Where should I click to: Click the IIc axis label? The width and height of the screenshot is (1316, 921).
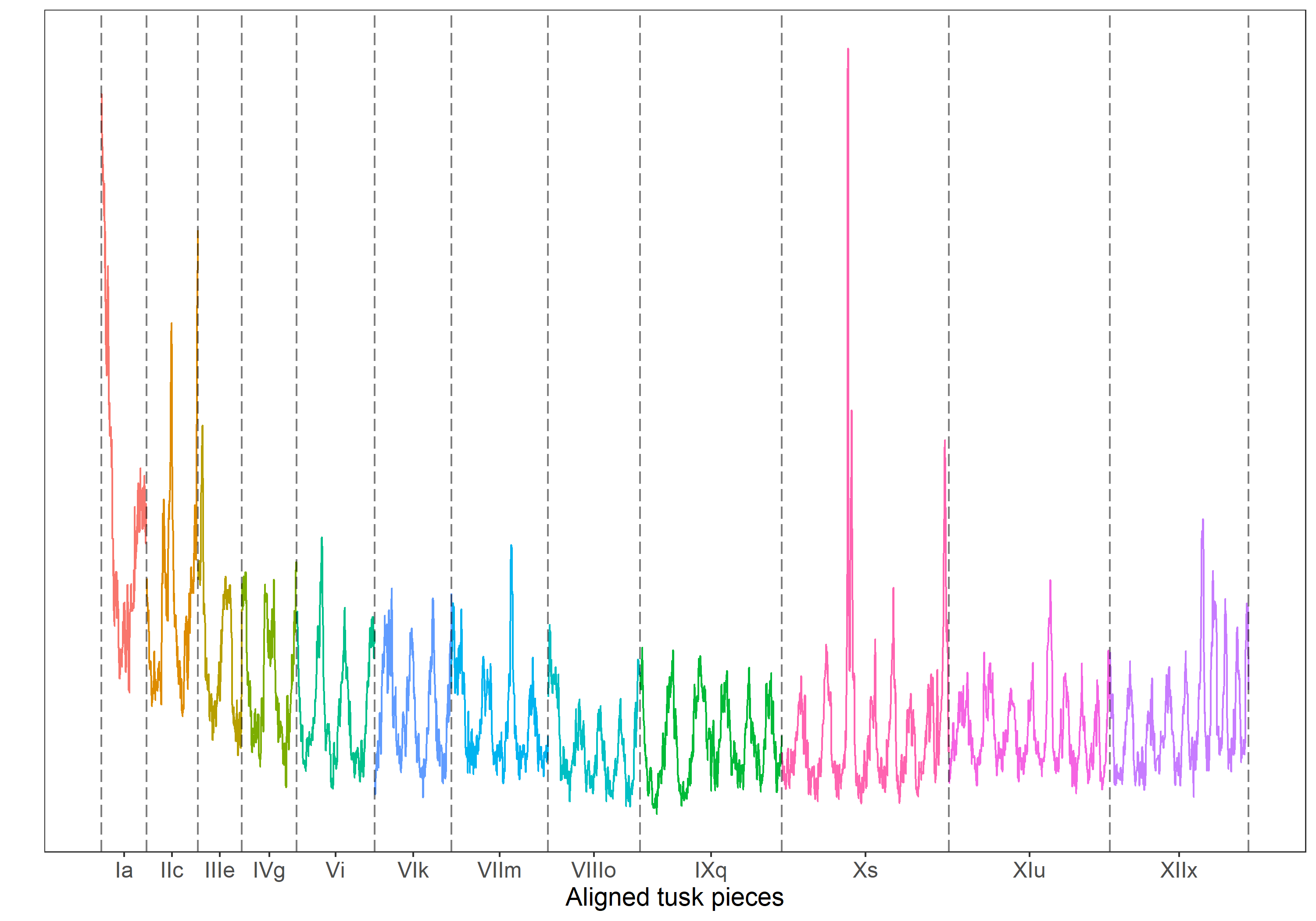click(172, 871)
